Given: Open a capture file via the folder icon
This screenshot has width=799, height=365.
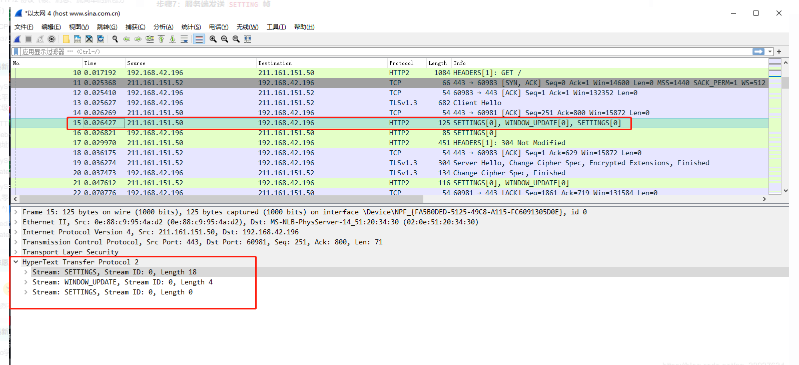Looking at the screenshot, I should click(x=66, y=39).
